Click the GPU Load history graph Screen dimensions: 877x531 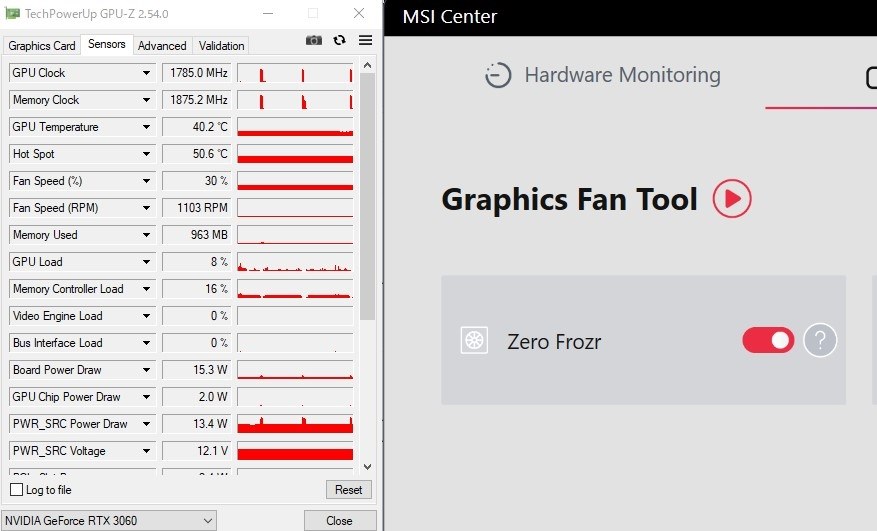pos(295,262)
